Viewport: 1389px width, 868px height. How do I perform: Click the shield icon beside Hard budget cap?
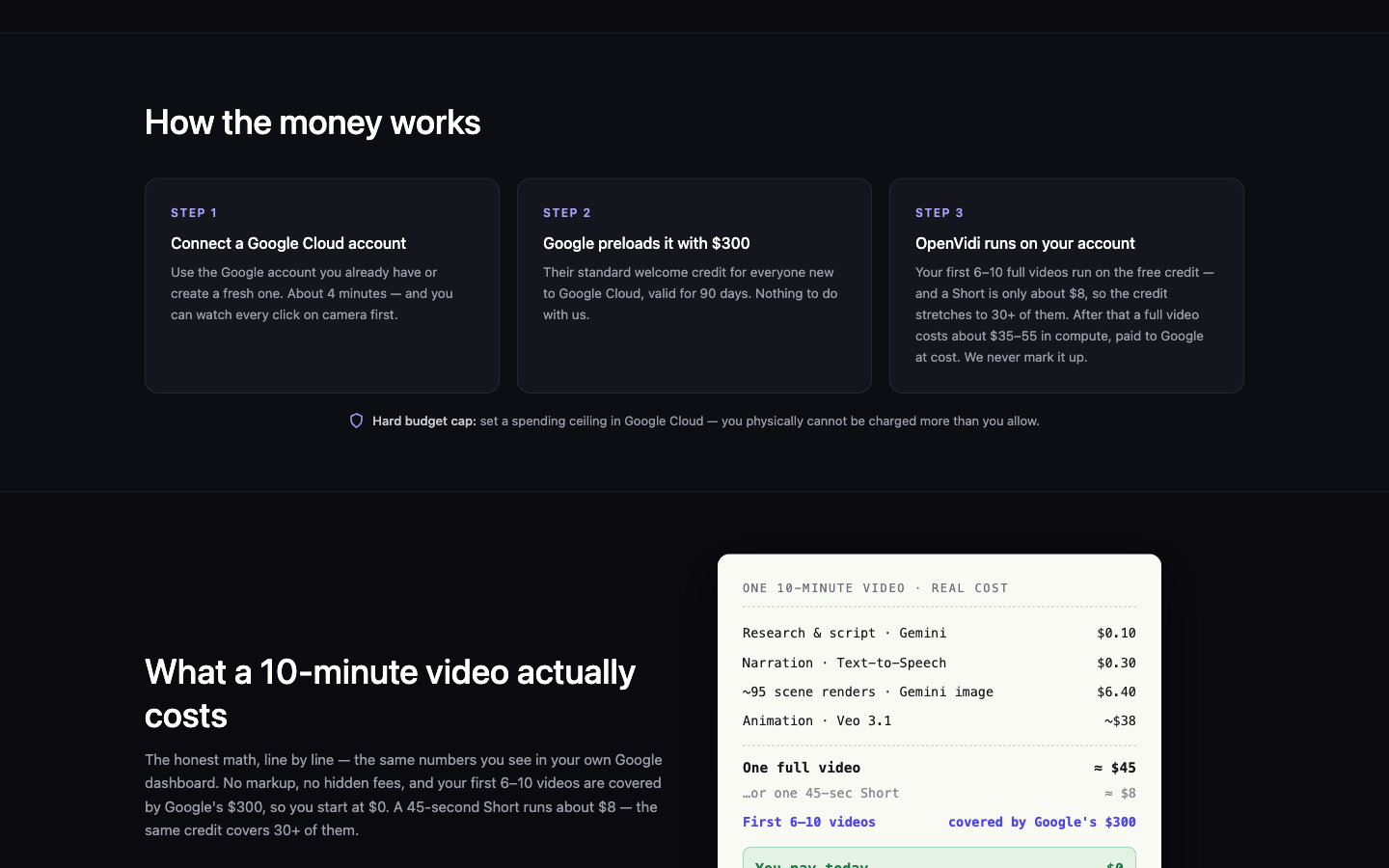point(356,420)
